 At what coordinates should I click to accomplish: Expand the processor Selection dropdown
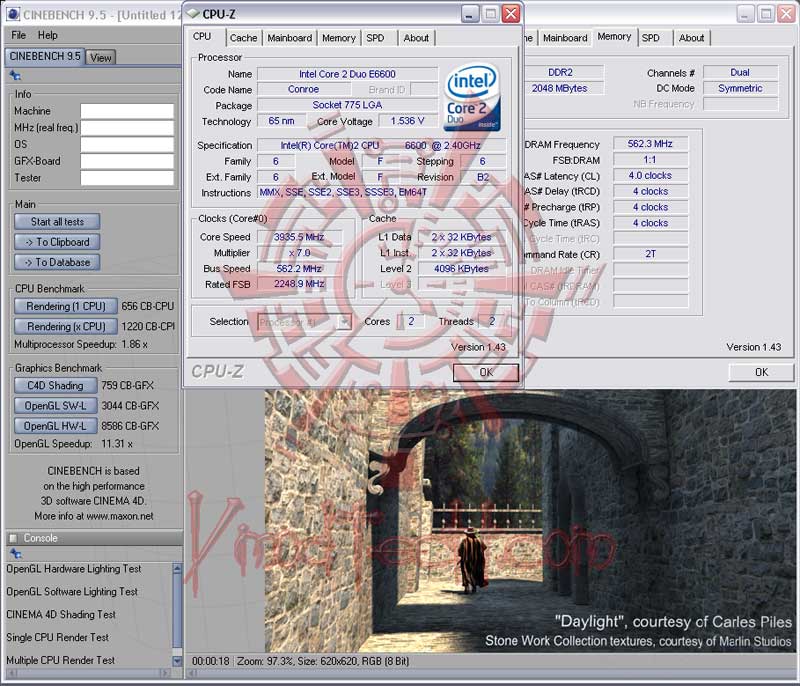coord(345,321)
